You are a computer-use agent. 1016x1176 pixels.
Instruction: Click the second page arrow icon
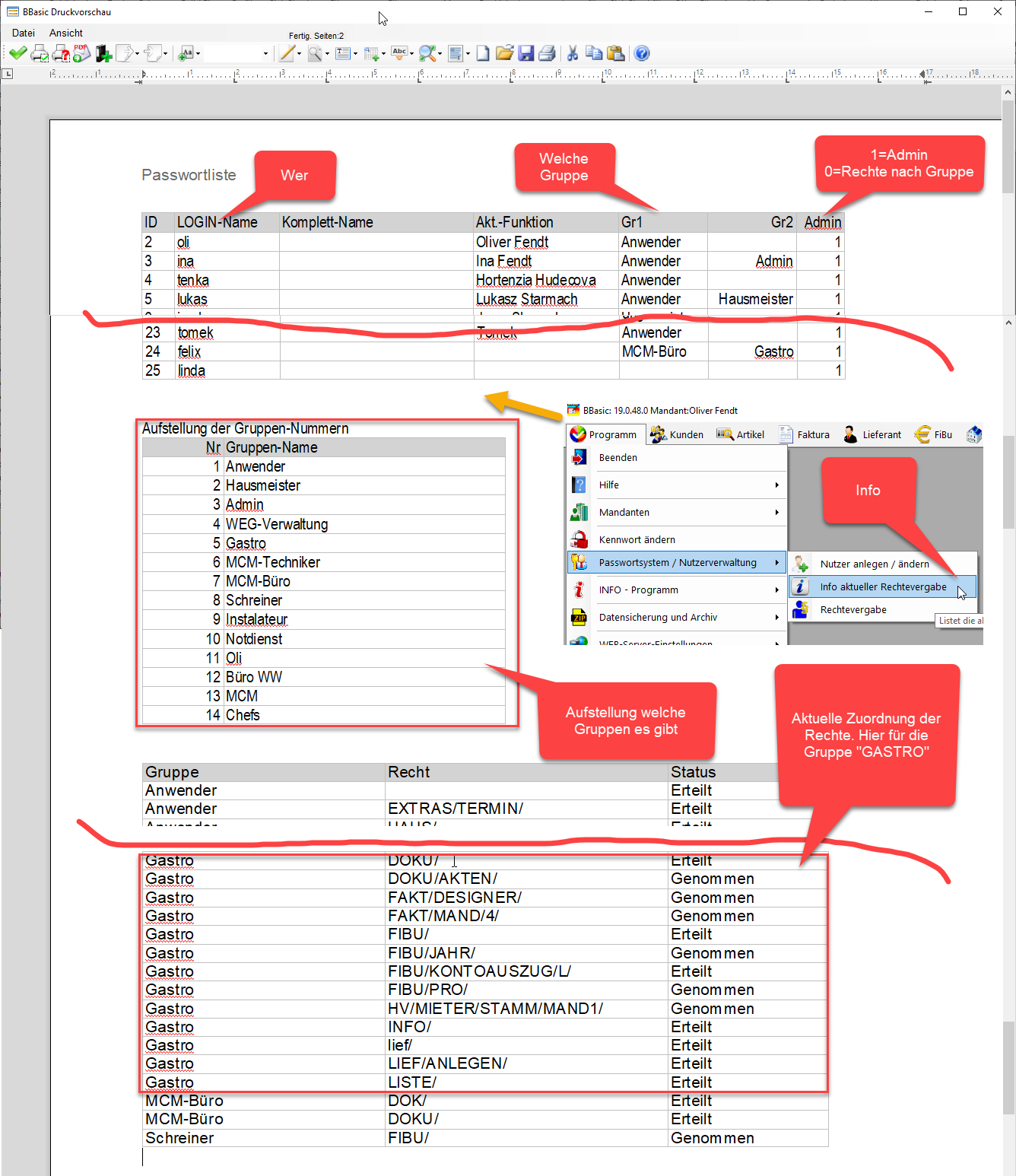[x=152, y=53]
